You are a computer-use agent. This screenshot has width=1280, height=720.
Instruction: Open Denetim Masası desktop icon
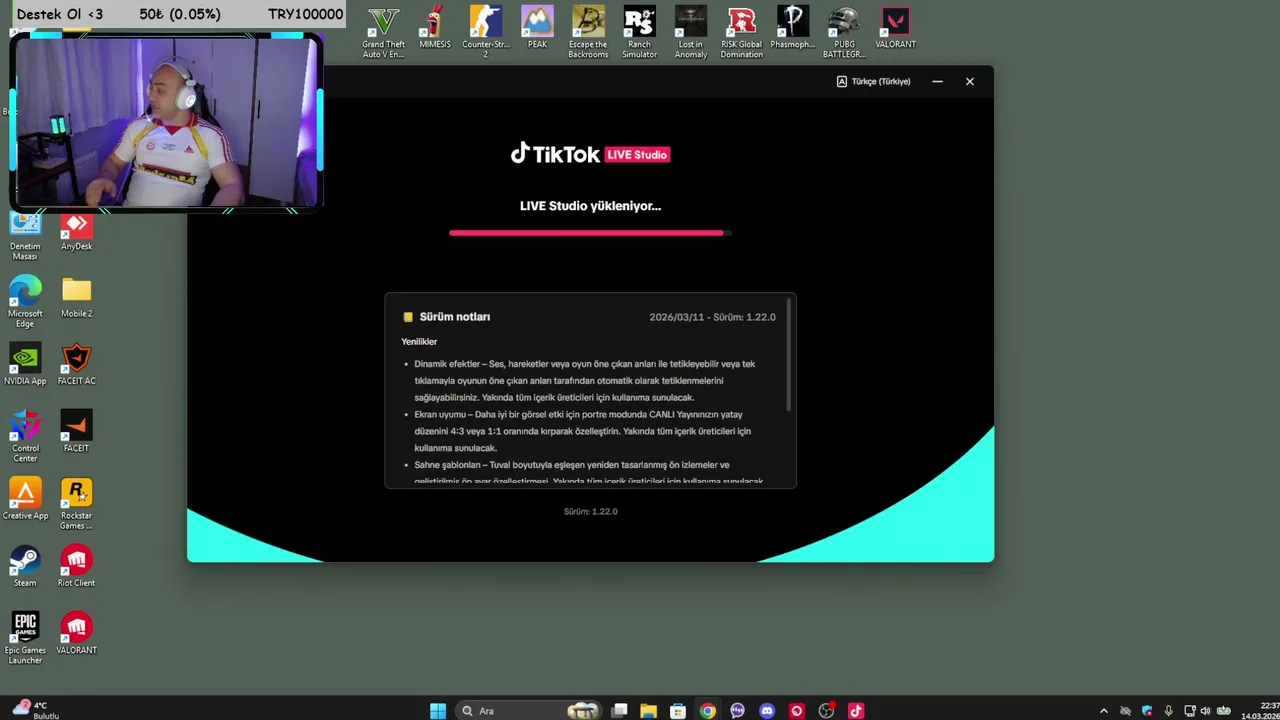(x=25, y=237)
